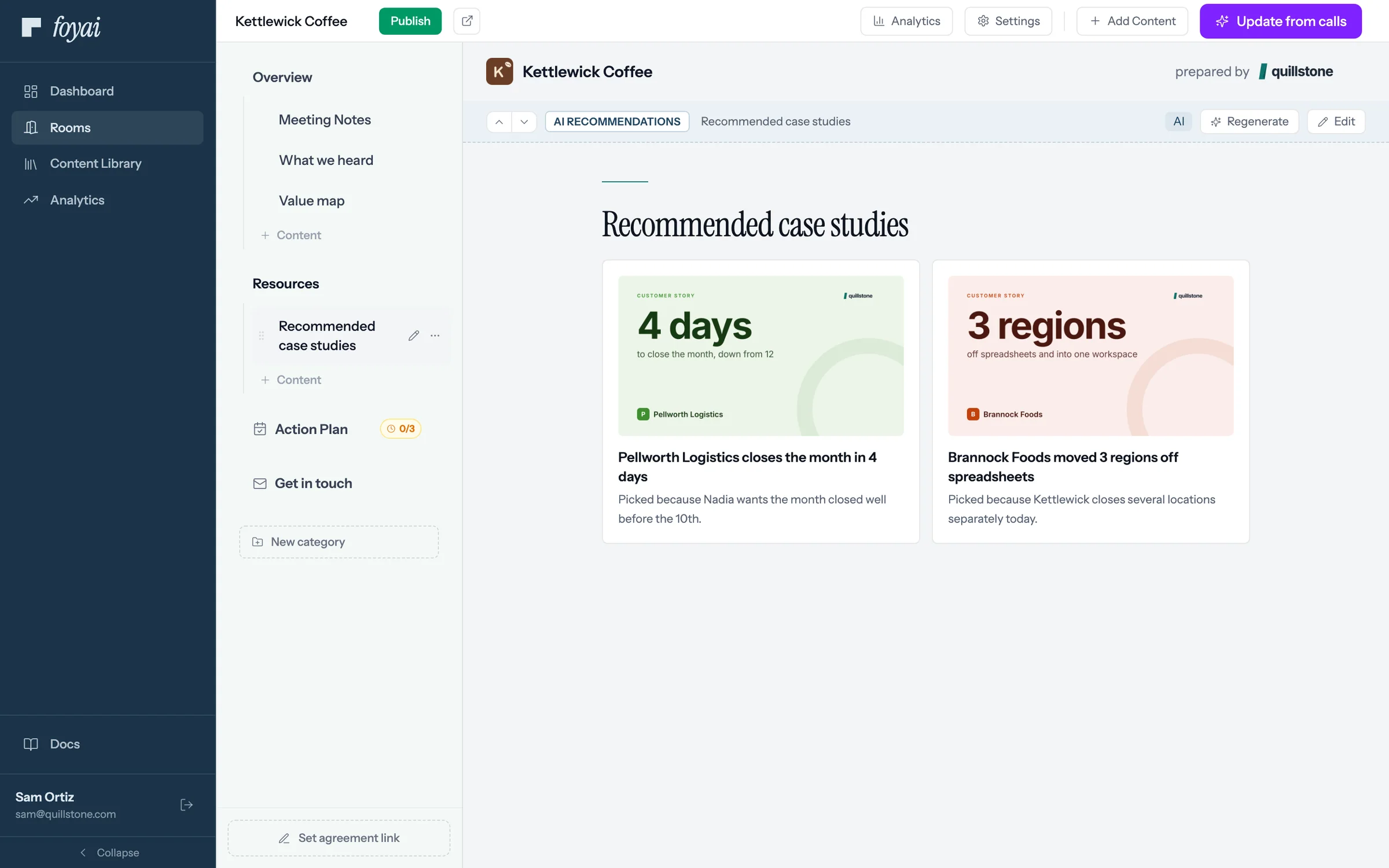Open Rooms in the sidebar
This screenshot has height=868, width=1389.
pyautogui.click(x=108, y=127)
